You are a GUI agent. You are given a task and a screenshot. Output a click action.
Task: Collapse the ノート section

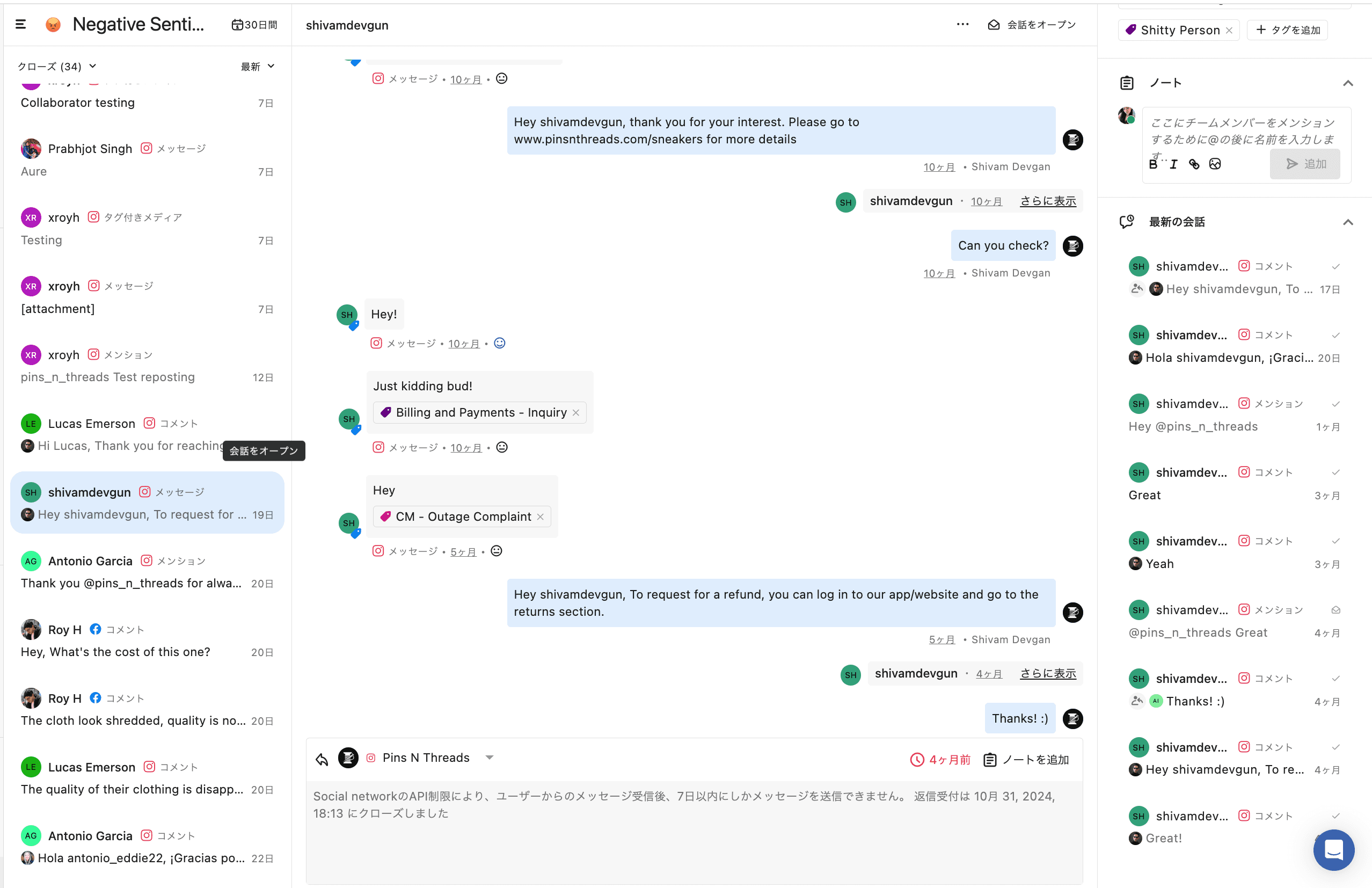coord(1347,83)
